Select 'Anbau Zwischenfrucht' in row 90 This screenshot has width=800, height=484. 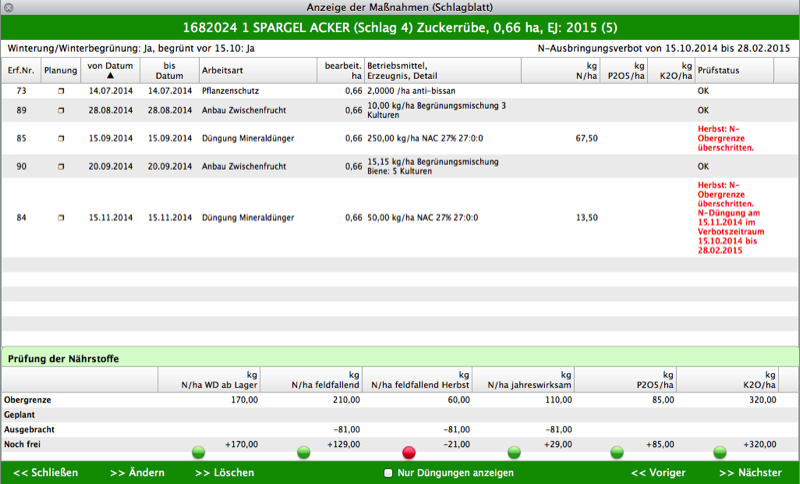pyautogui.click(x=244, y=166)
